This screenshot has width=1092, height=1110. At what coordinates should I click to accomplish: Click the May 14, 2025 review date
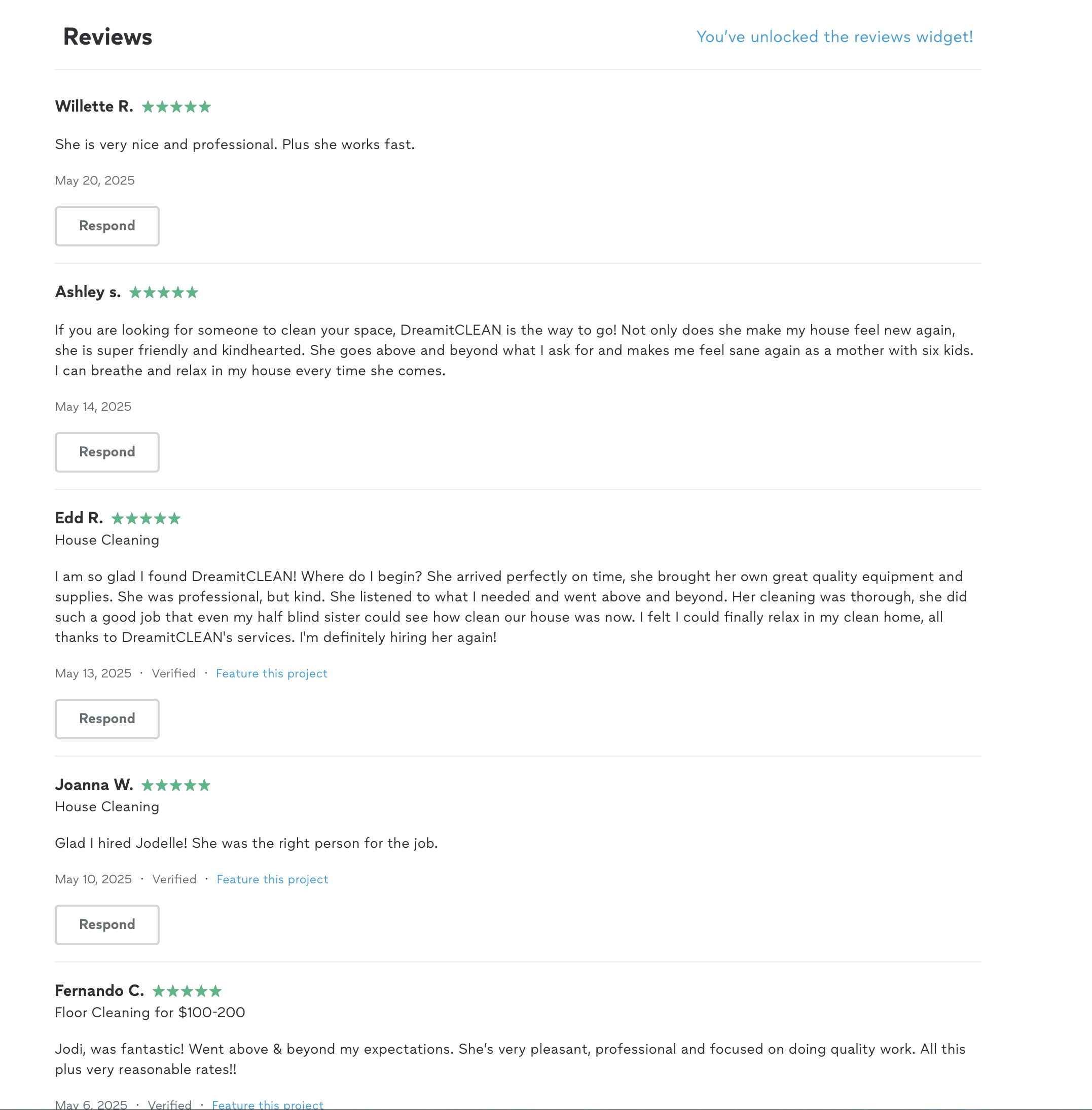click(x=93, y=407)
